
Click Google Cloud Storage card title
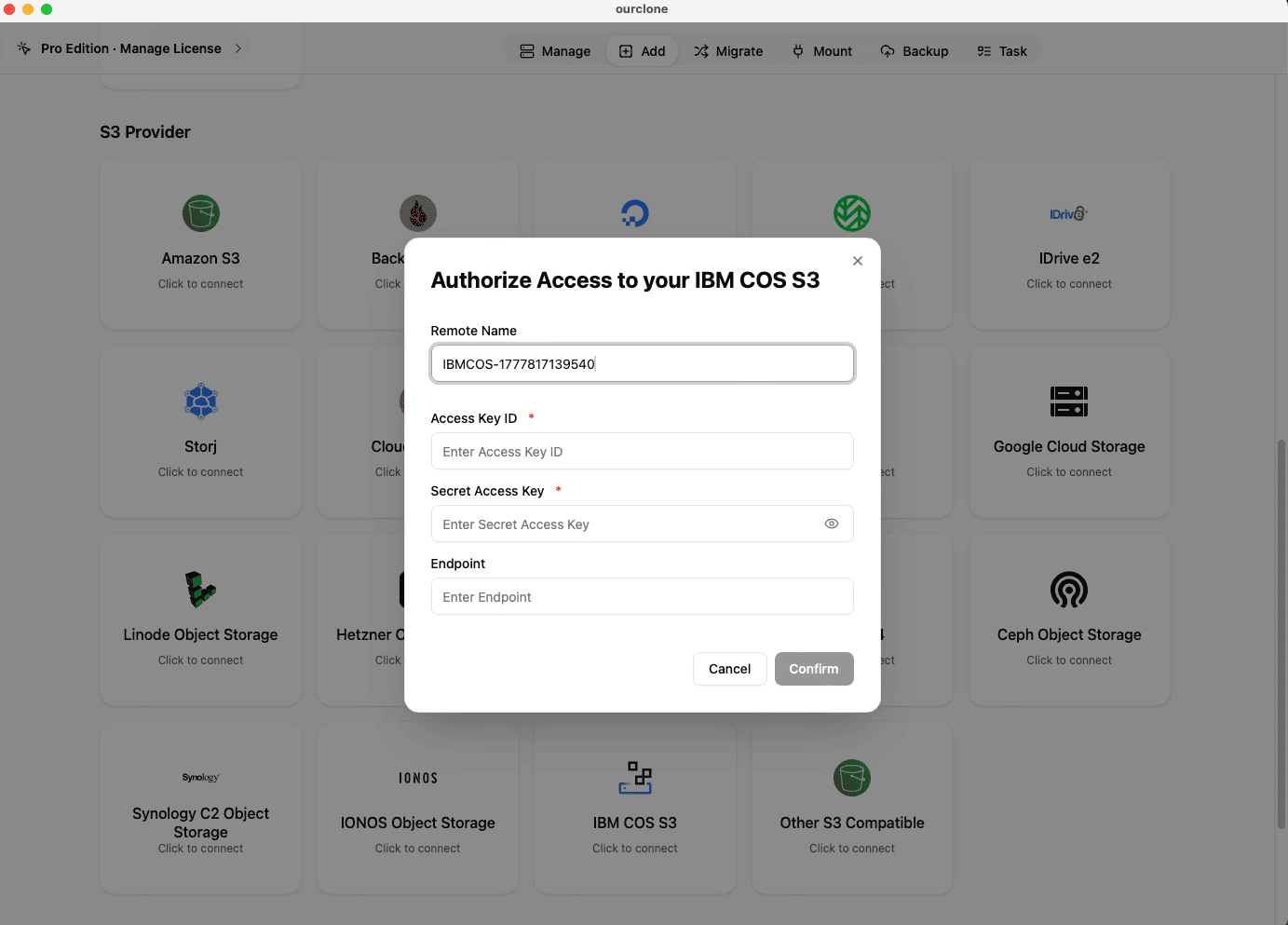tap(1069, 446)
